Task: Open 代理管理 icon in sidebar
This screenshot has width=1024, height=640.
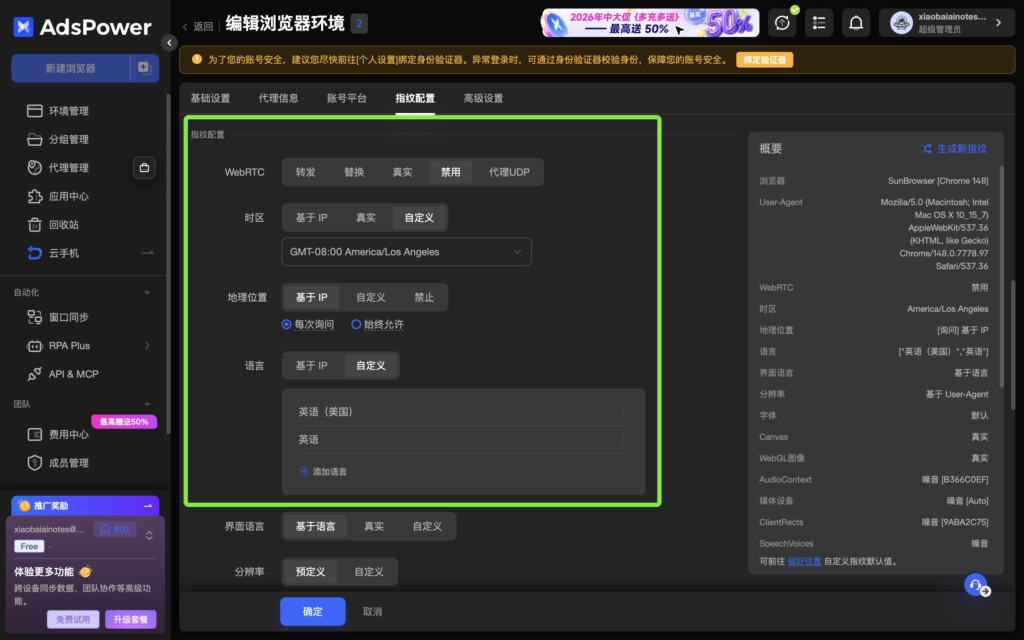Action: coord(35,168)
